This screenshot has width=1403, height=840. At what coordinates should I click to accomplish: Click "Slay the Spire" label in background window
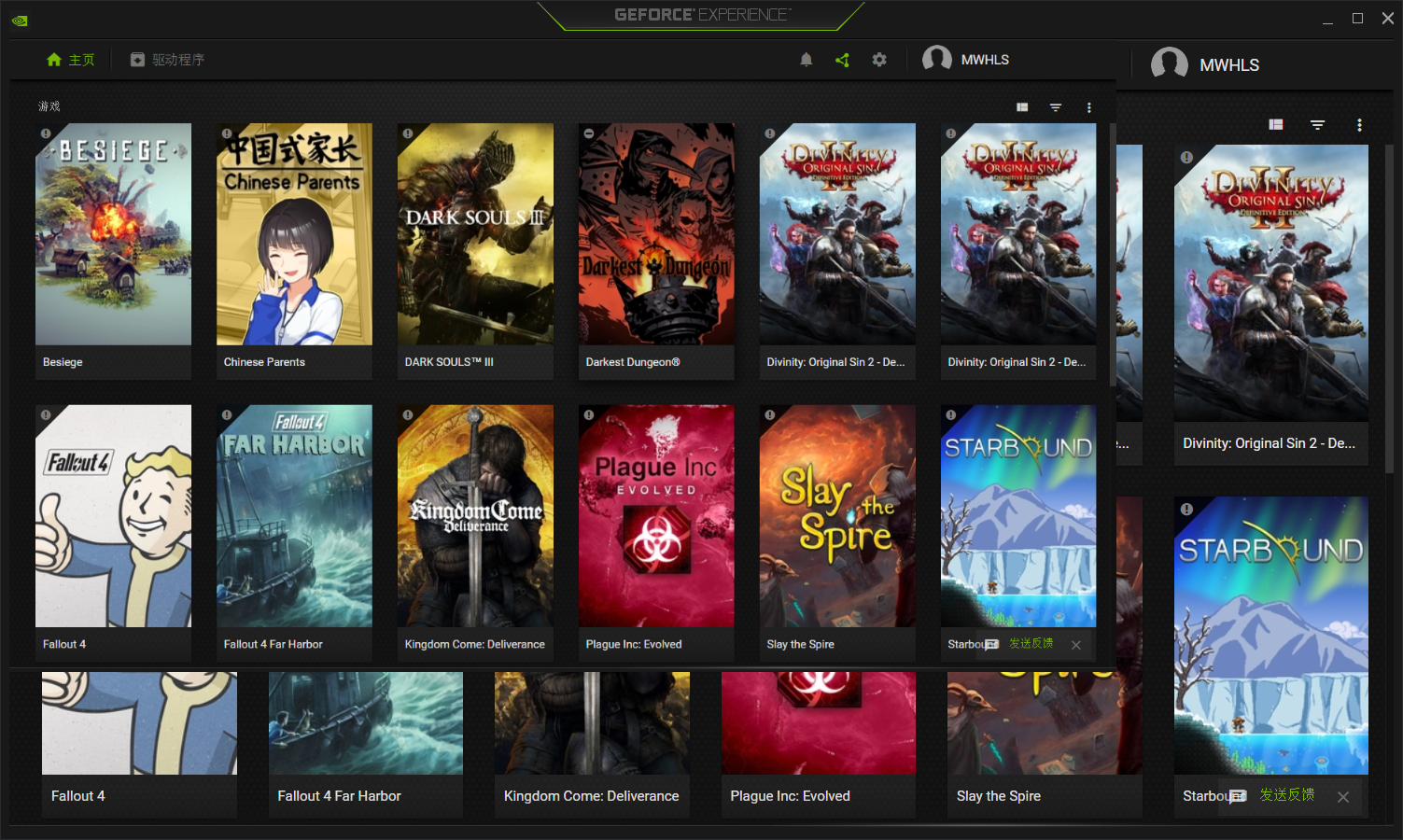[999, 796]
